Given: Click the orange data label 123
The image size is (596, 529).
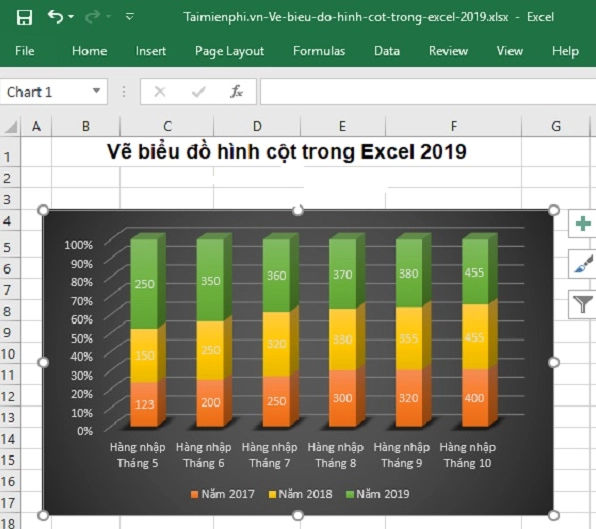Looking at the screenshot, I should click(x=144, y=404).
